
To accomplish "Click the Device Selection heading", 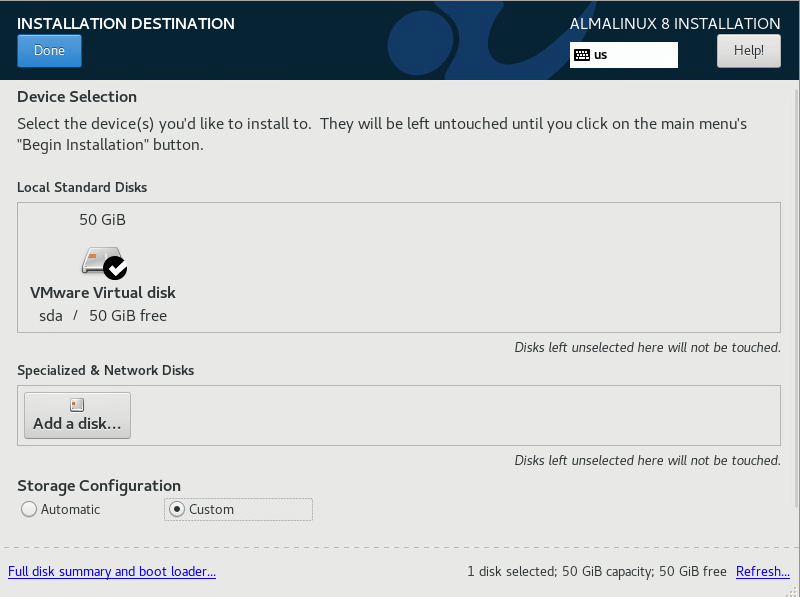I will tap(77, 96).
